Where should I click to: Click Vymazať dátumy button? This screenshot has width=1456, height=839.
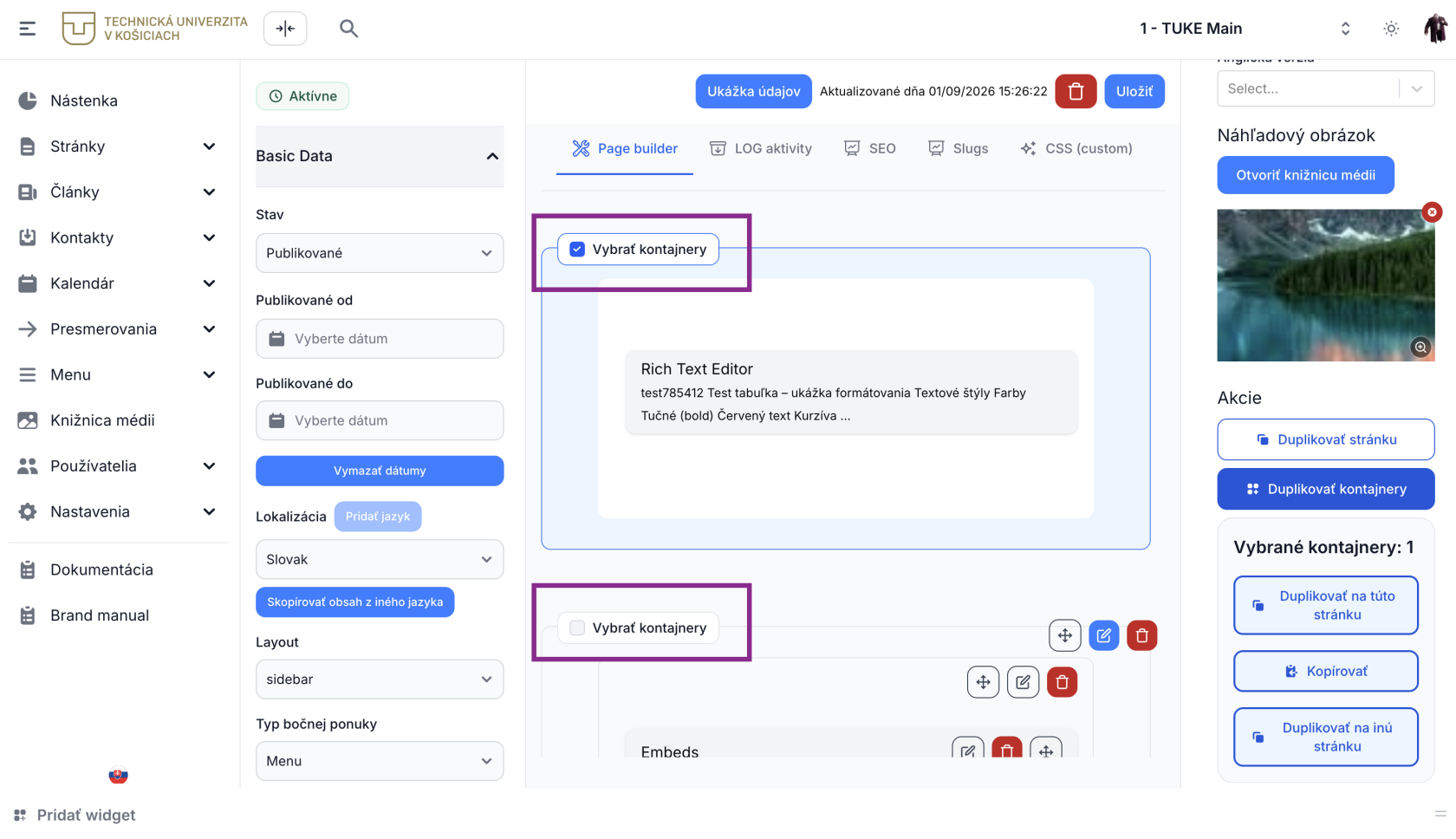(x=380, y=471)
